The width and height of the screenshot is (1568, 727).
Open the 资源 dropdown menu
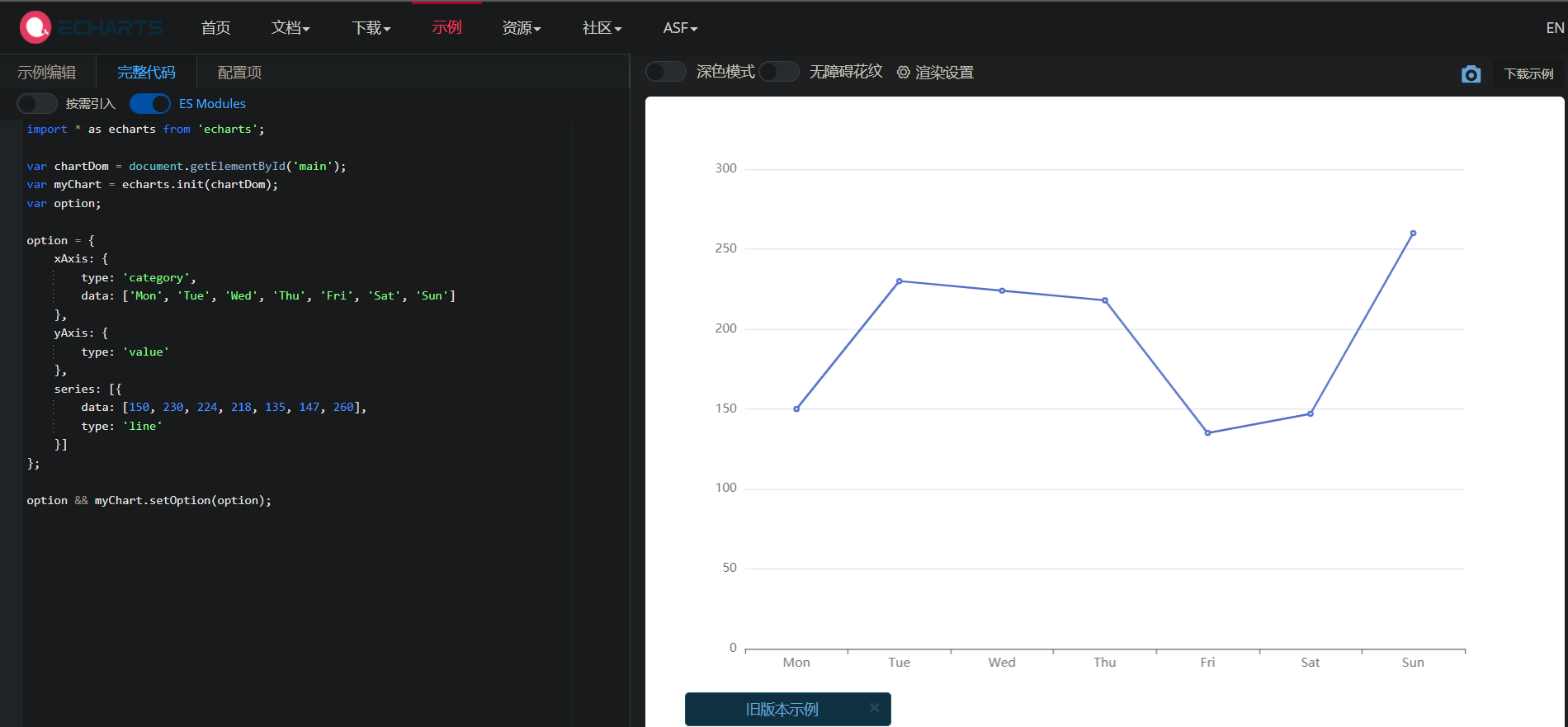[x=522, y=28]
